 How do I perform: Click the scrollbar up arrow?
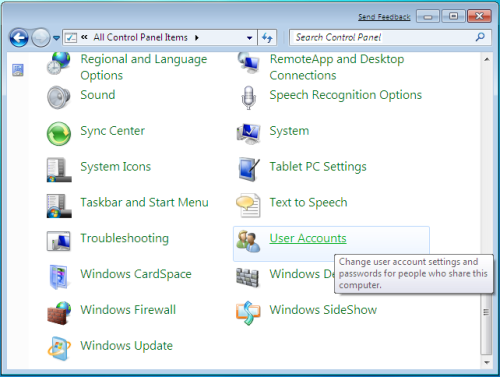pyautogui.click(x=487, y=59)
